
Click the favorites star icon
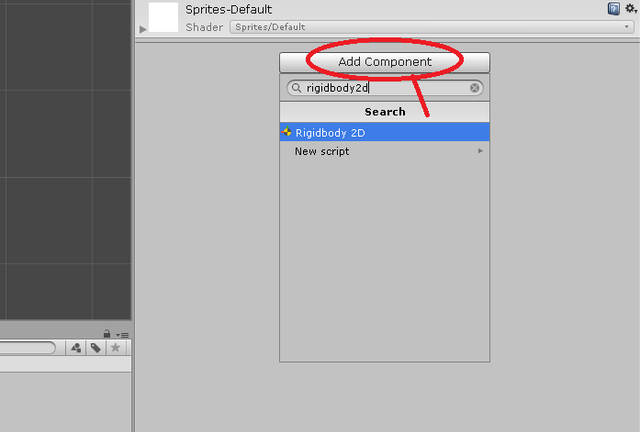coord(116,348)
